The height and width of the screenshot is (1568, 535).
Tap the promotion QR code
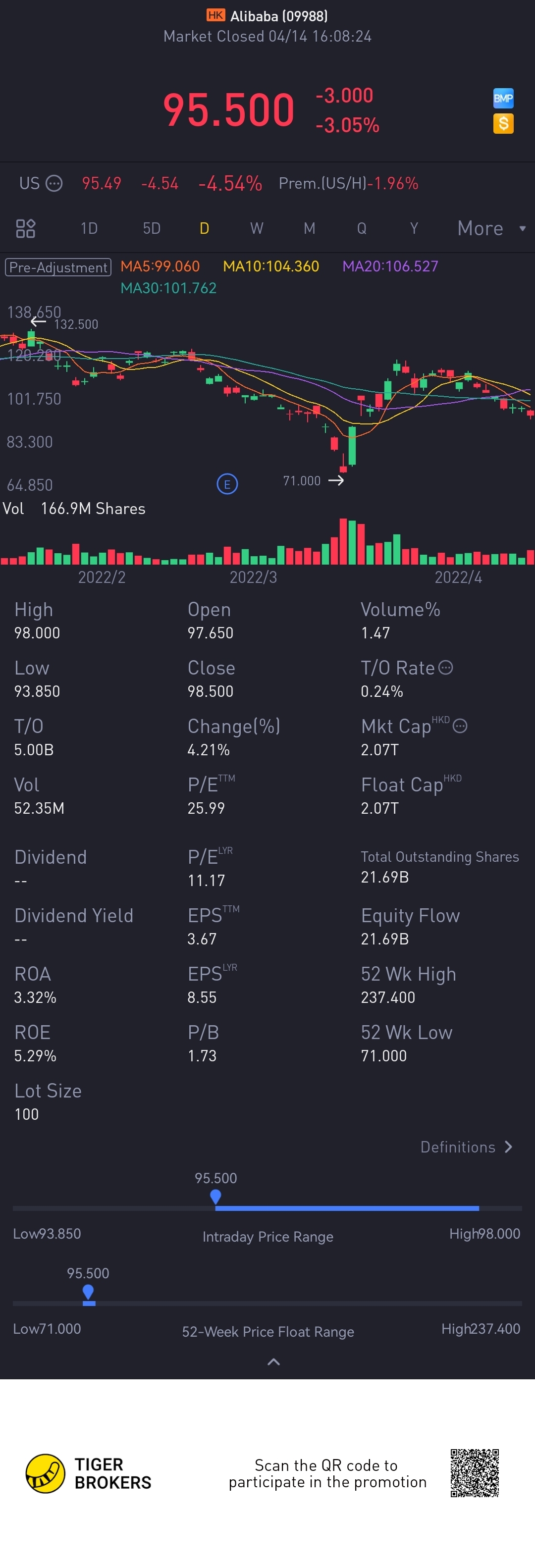coord(474,1473)
